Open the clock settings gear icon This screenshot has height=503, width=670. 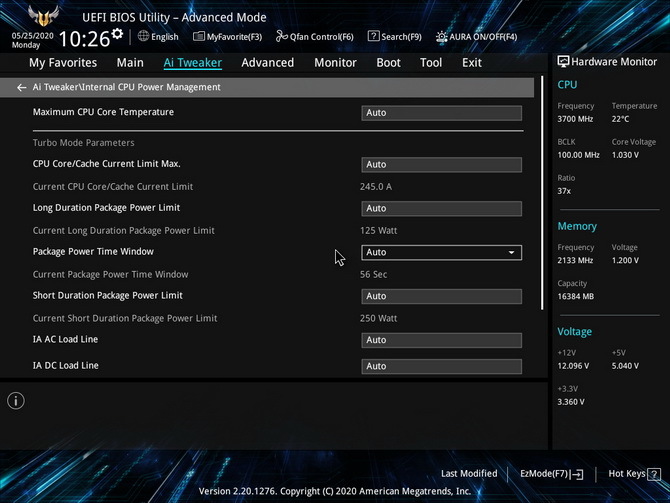117,34
